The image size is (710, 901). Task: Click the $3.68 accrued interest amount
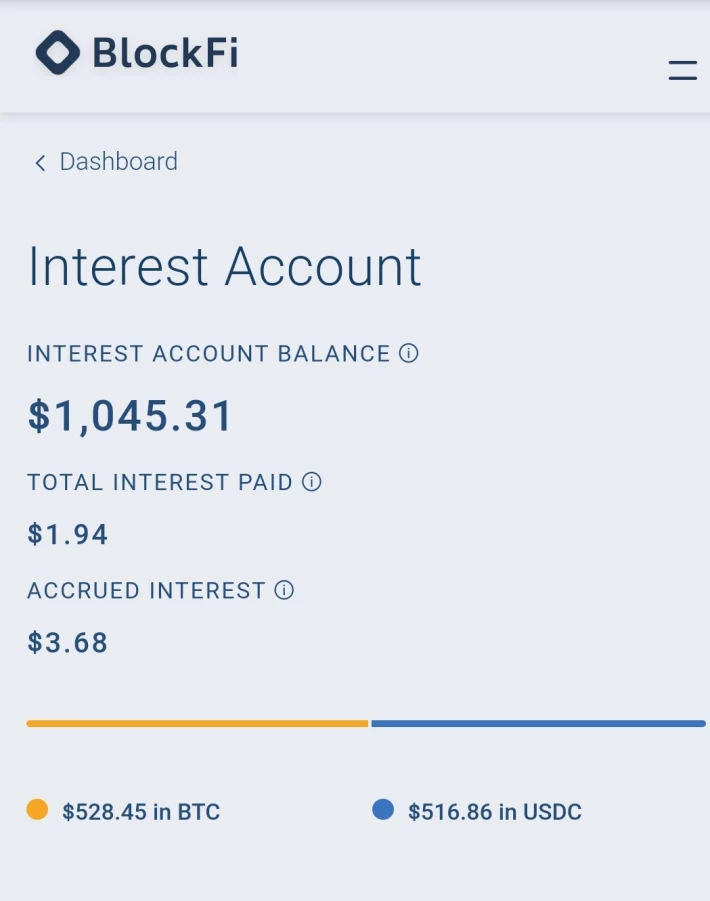tap(67, 642)
